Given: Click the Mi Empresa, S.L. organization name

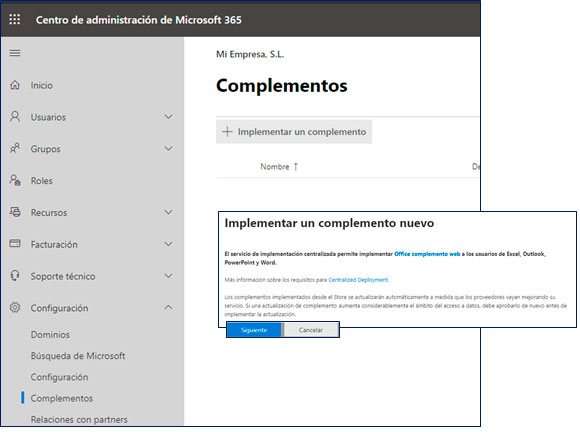Looking at the screenshot, I should pos(250,54).
